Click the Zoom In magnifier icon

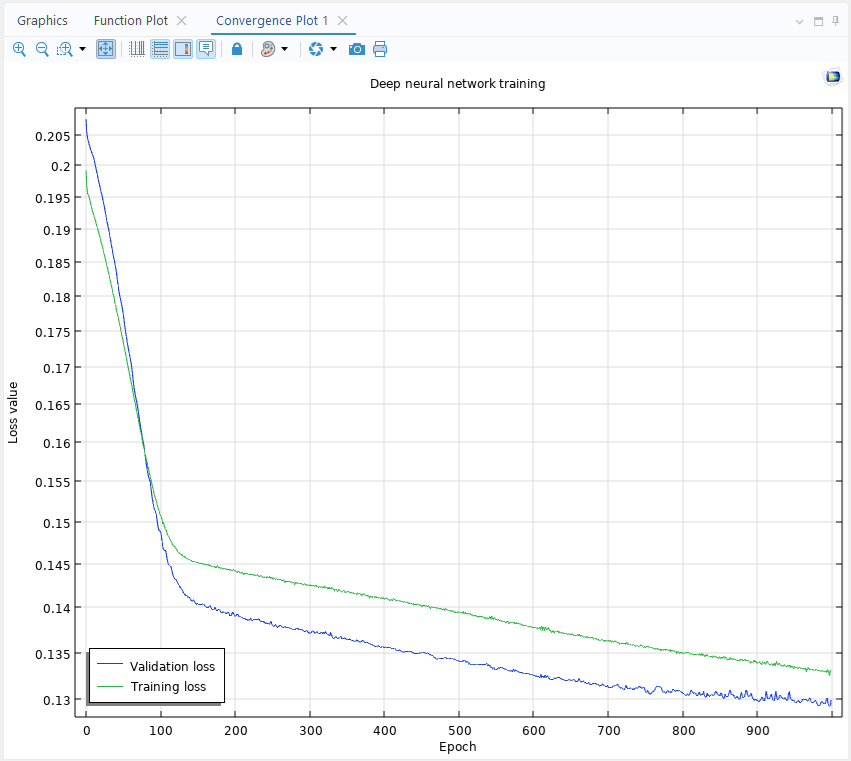click(19, 49)
